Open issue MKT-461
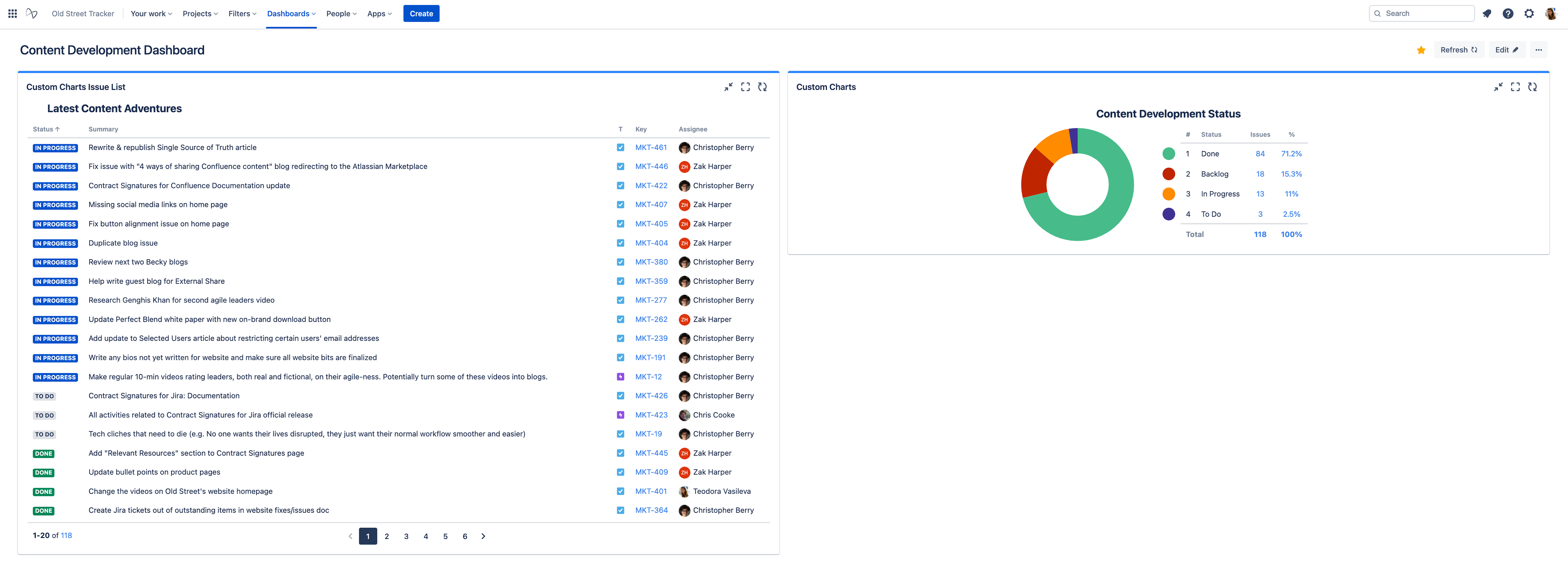Screen dimensions: 1568x568 [651, 147]
